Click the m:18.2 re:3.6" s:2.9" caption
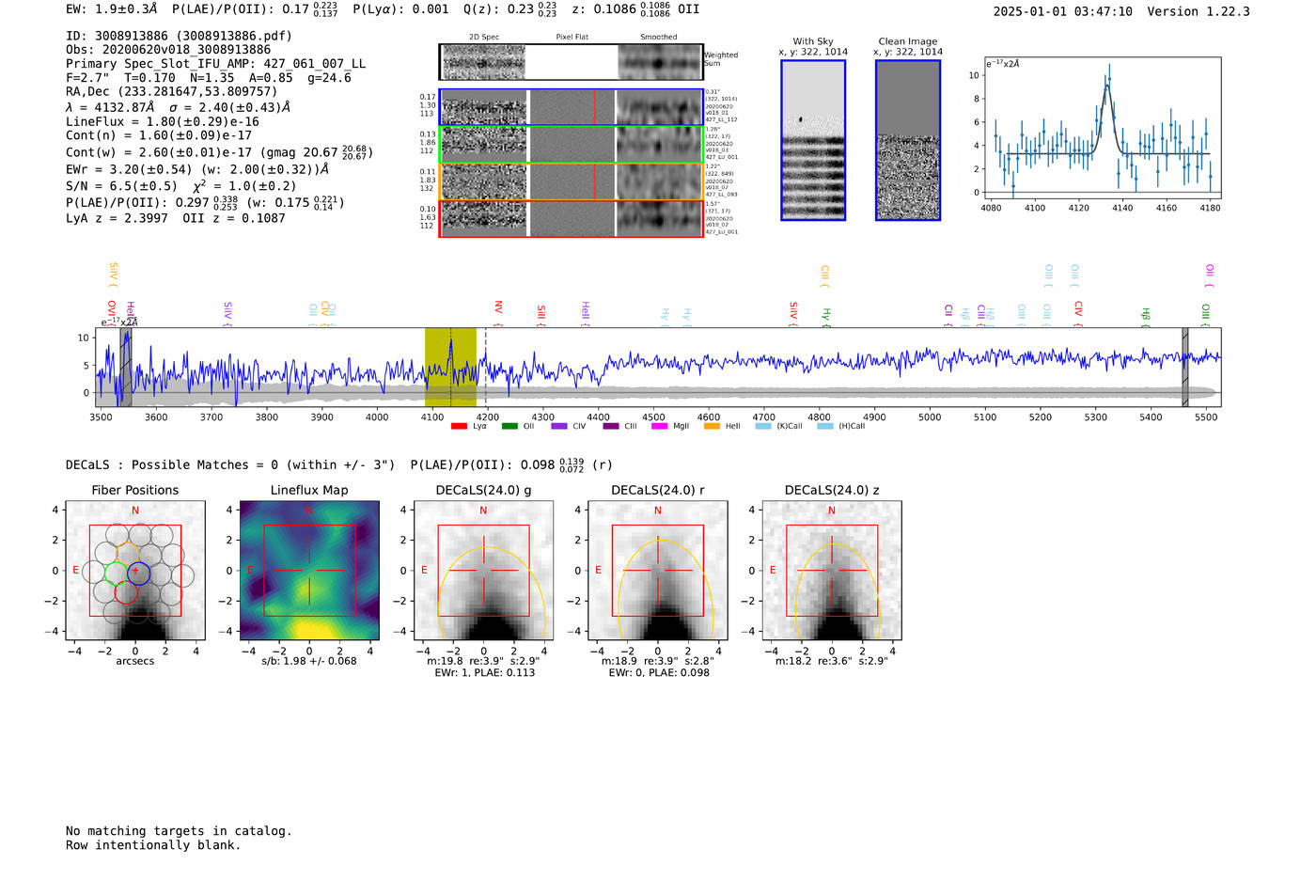 click(x=832, y=661)
